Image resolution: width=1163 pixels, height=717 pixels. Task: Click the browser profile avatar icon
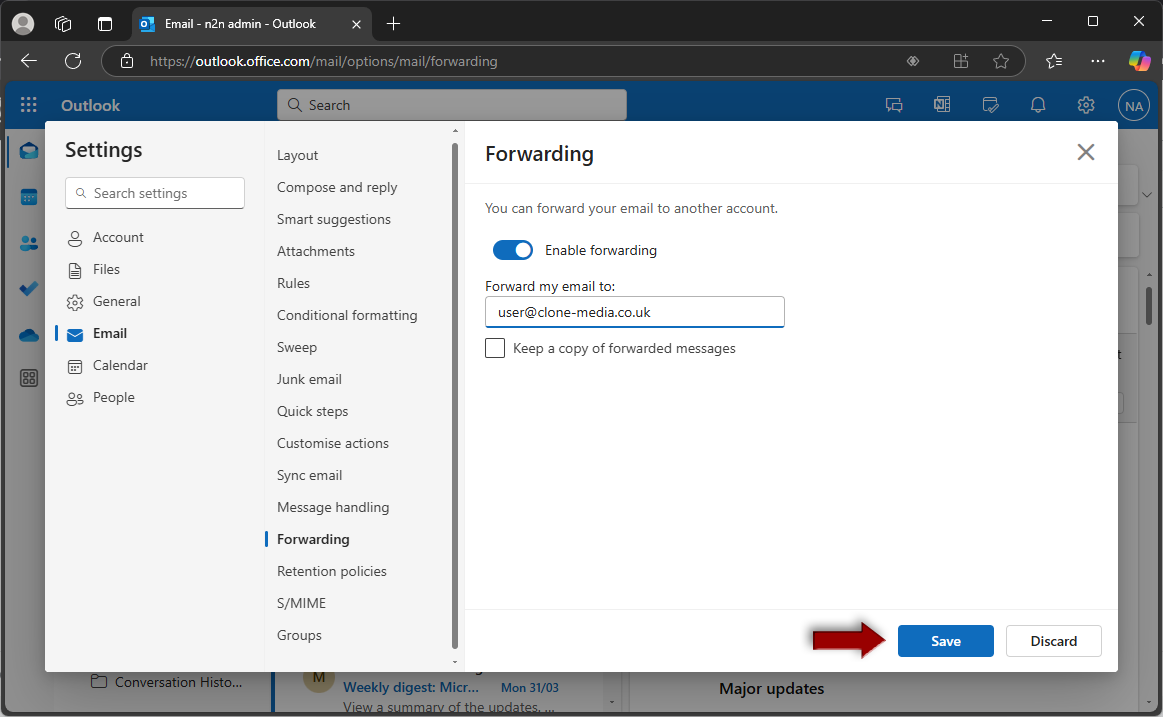[x=23, y=24]
